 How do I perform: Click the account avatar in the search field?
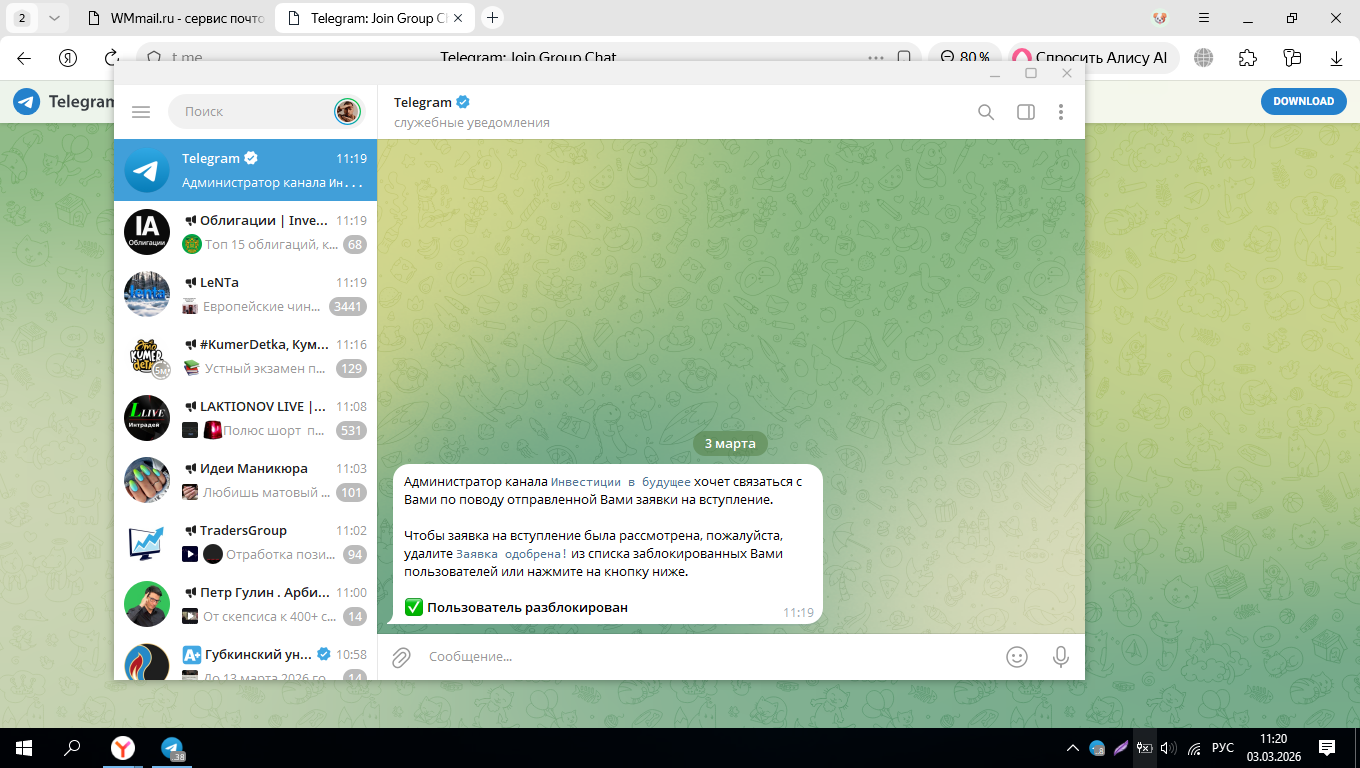point(347,111)
